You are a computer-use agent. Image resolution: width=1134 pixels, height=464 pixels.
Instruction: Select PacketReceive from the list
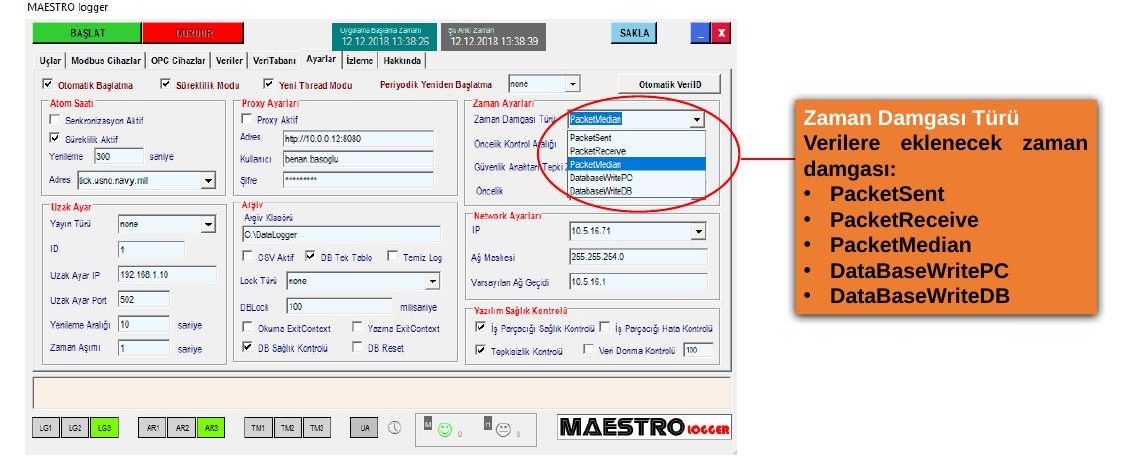[x=636, y=151]
